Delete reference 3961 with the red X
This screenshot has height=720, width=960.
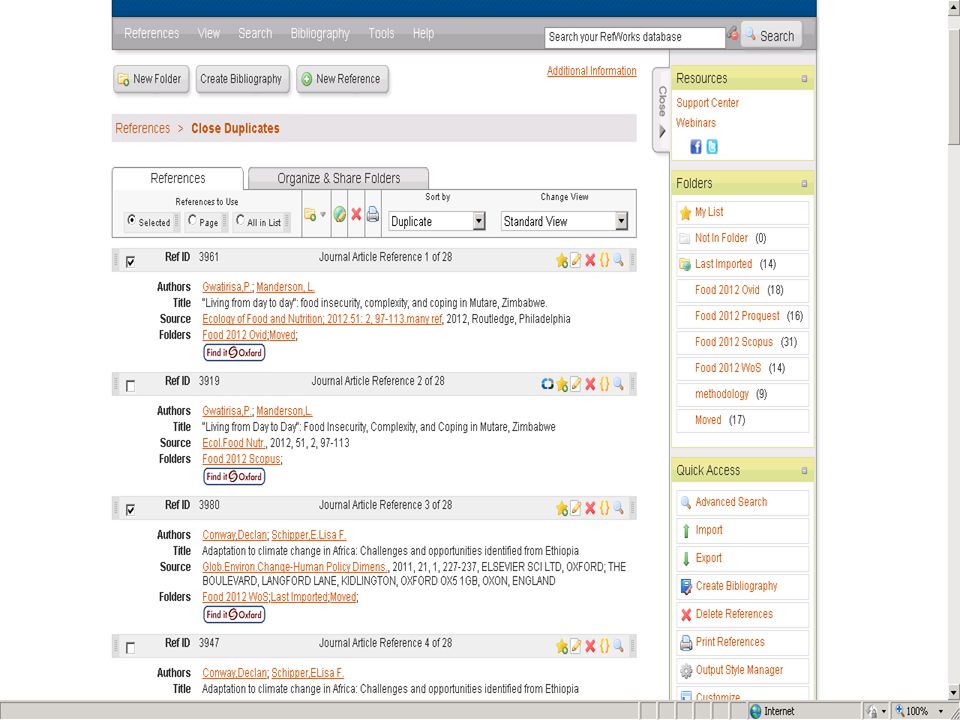click(x=590, y=261)
